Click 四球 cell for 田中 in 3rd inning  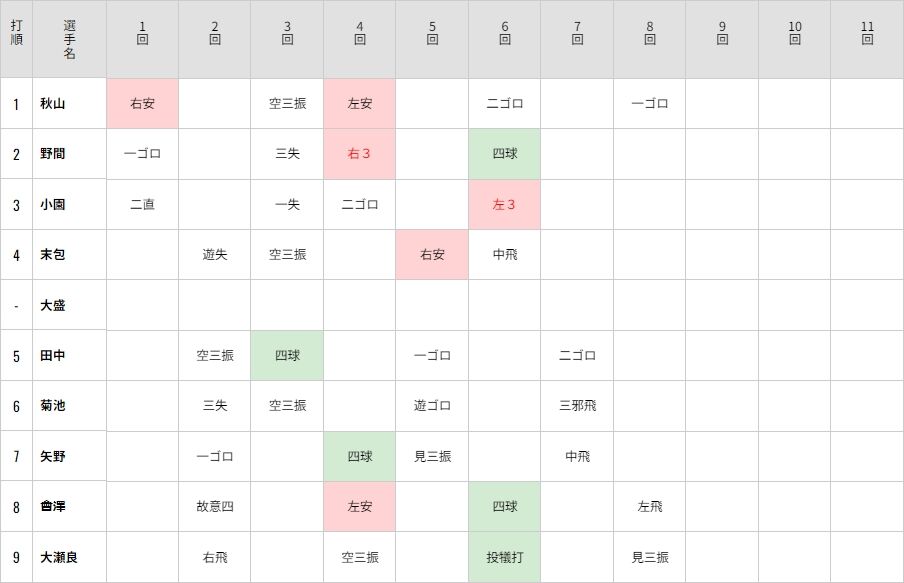point(287,356)
